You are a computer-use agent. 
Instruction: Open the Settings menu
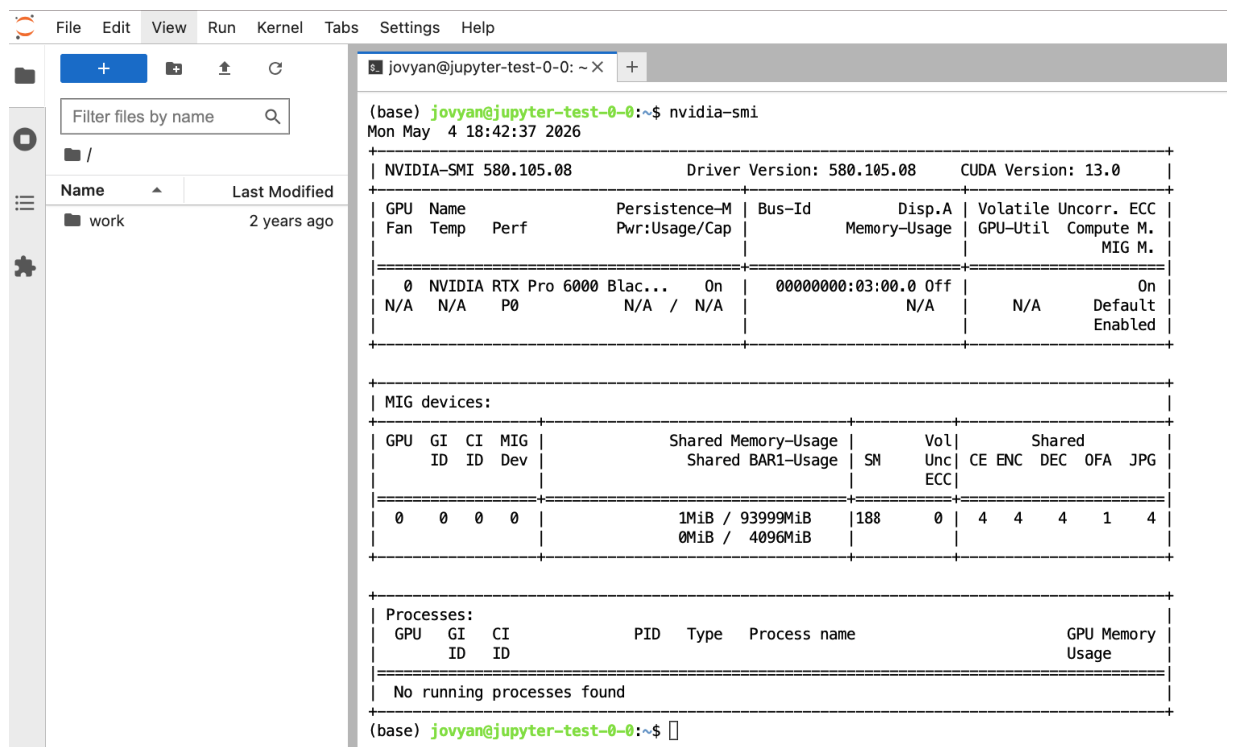click(410, 27)
